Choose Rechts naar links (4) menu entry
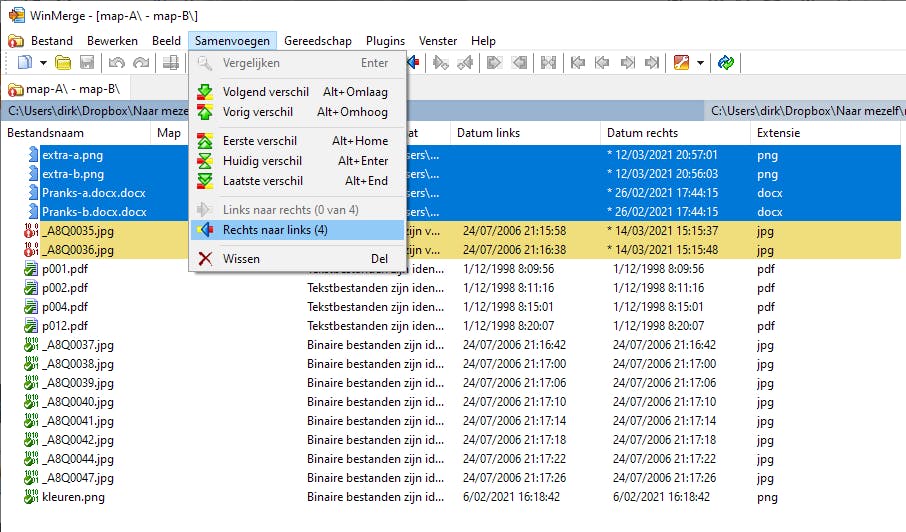This screenshot has height=532, width=906. point(298,230)
